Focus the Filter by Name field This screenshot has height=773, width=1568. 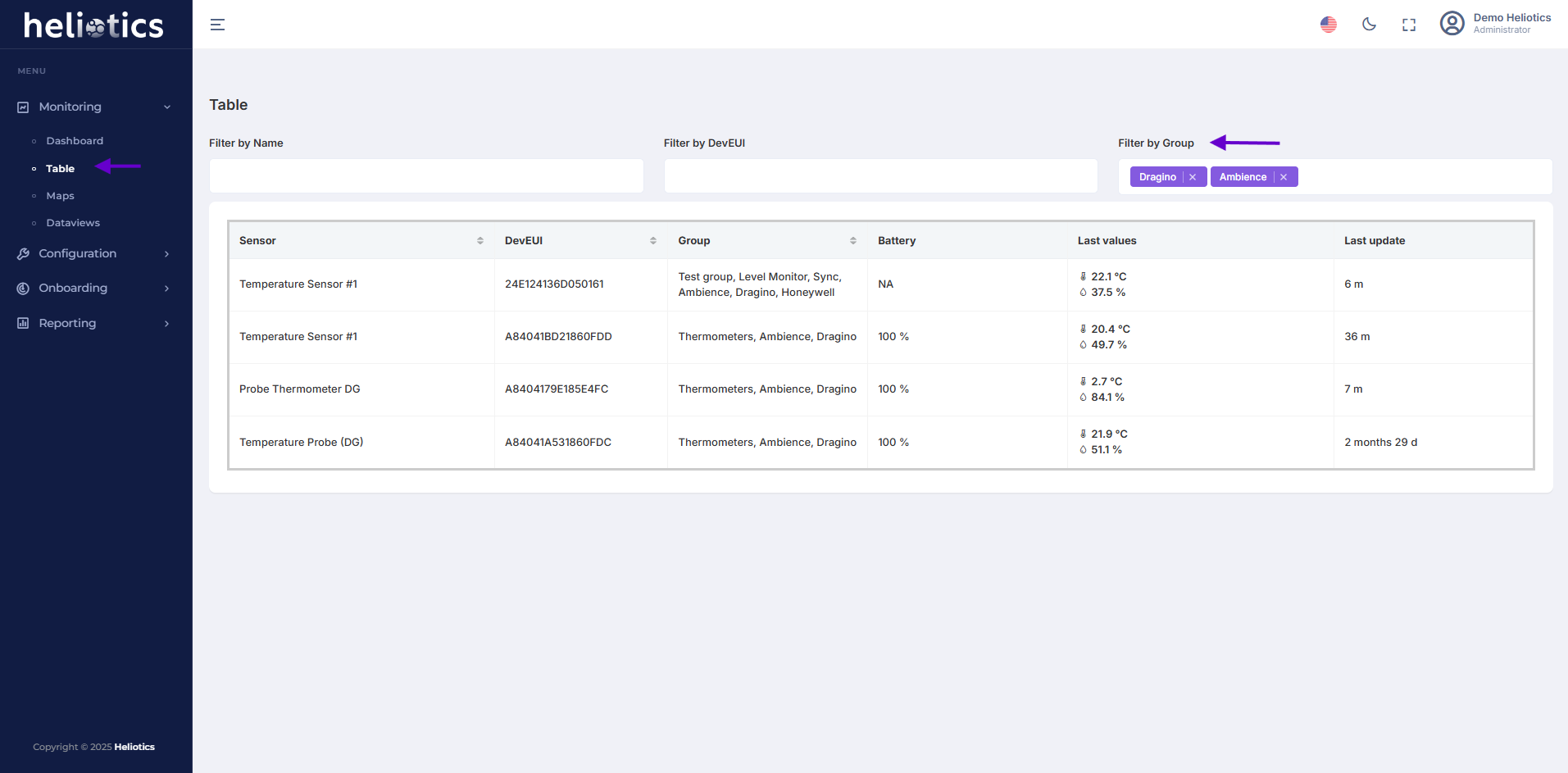[x=426, y=176]
